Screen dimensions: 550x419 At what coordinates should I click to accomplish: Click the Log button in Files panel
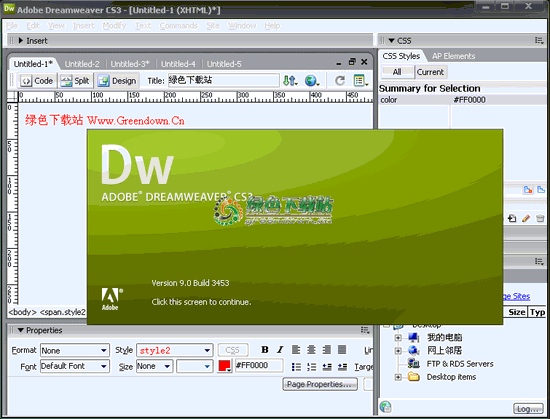528,409
